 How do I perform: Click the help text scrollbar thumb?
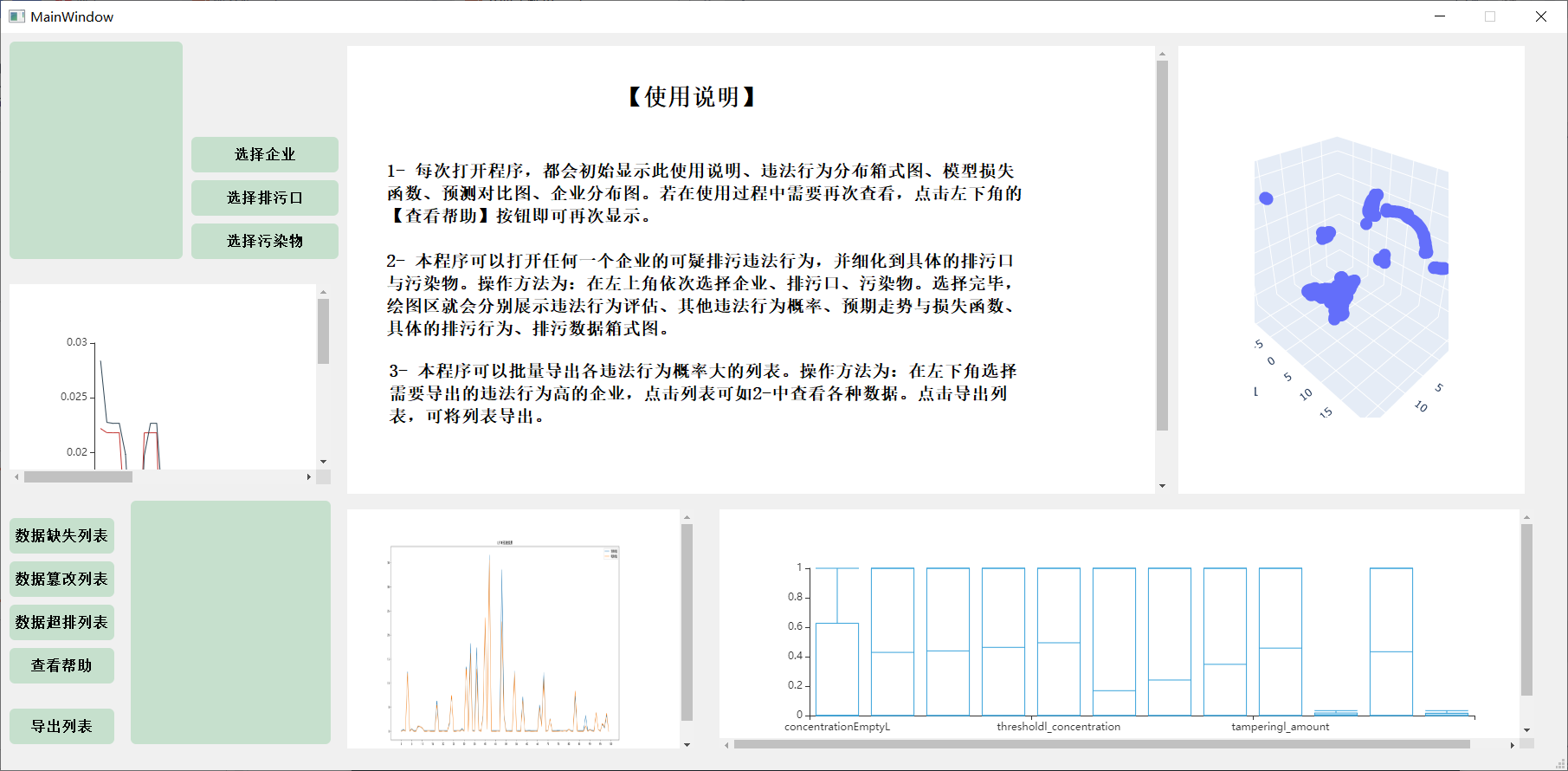(x=1162, y=245)
